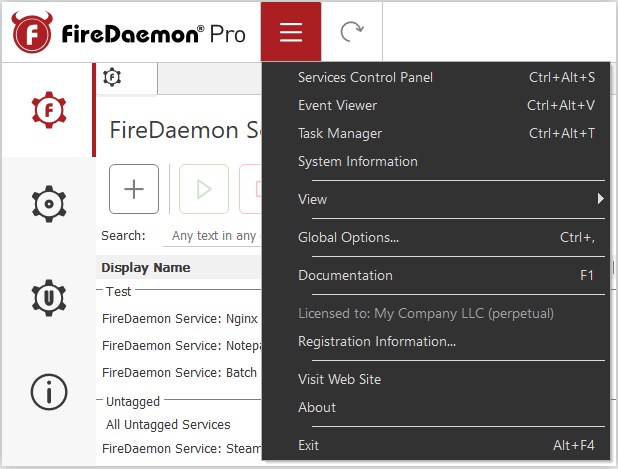This screenshot has width=618, height=469.
Task: Open Task Manager from menu
Action: (x=436, y=133)
